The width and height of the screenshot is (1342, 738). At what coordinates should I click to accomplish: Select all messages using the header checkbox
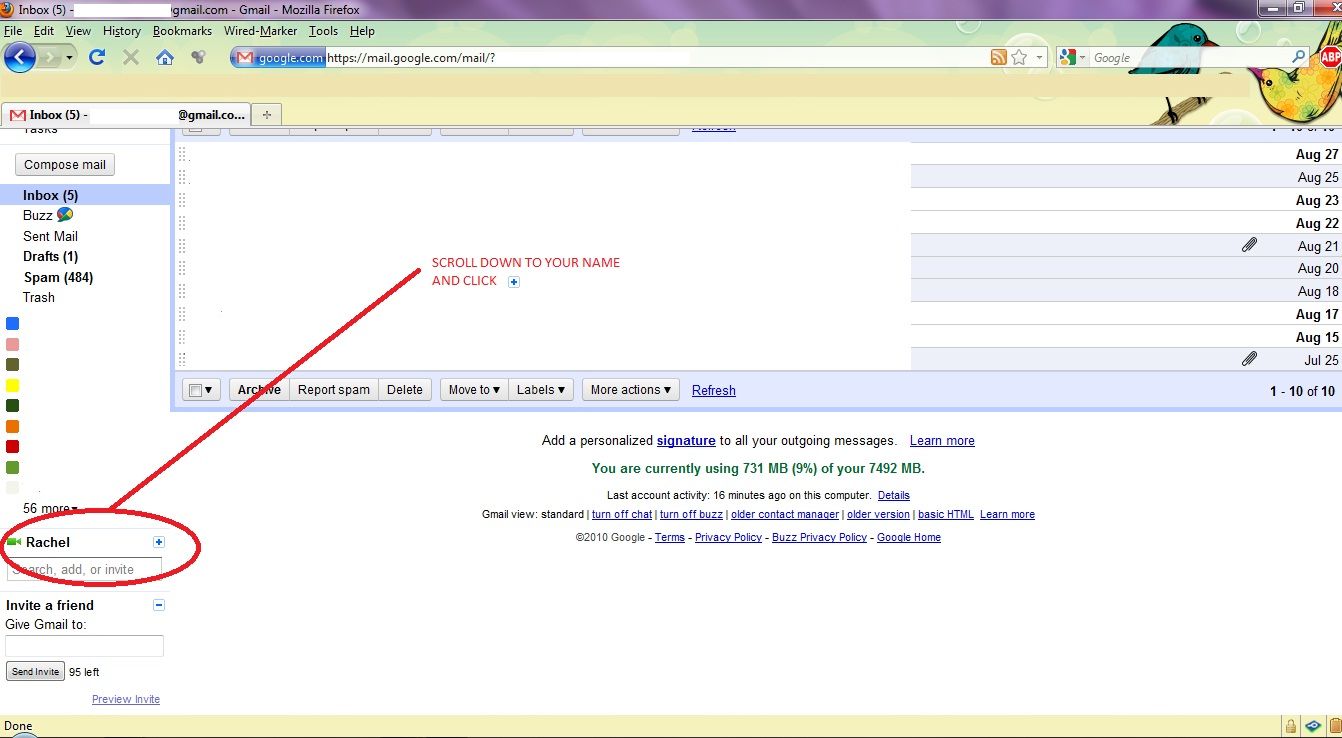click(196, 390)
